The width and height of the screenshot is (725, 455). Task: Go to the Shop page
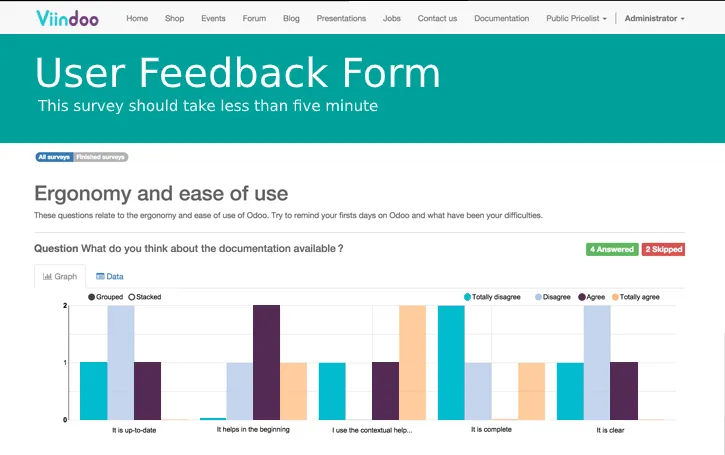click(x=174, y=18)
